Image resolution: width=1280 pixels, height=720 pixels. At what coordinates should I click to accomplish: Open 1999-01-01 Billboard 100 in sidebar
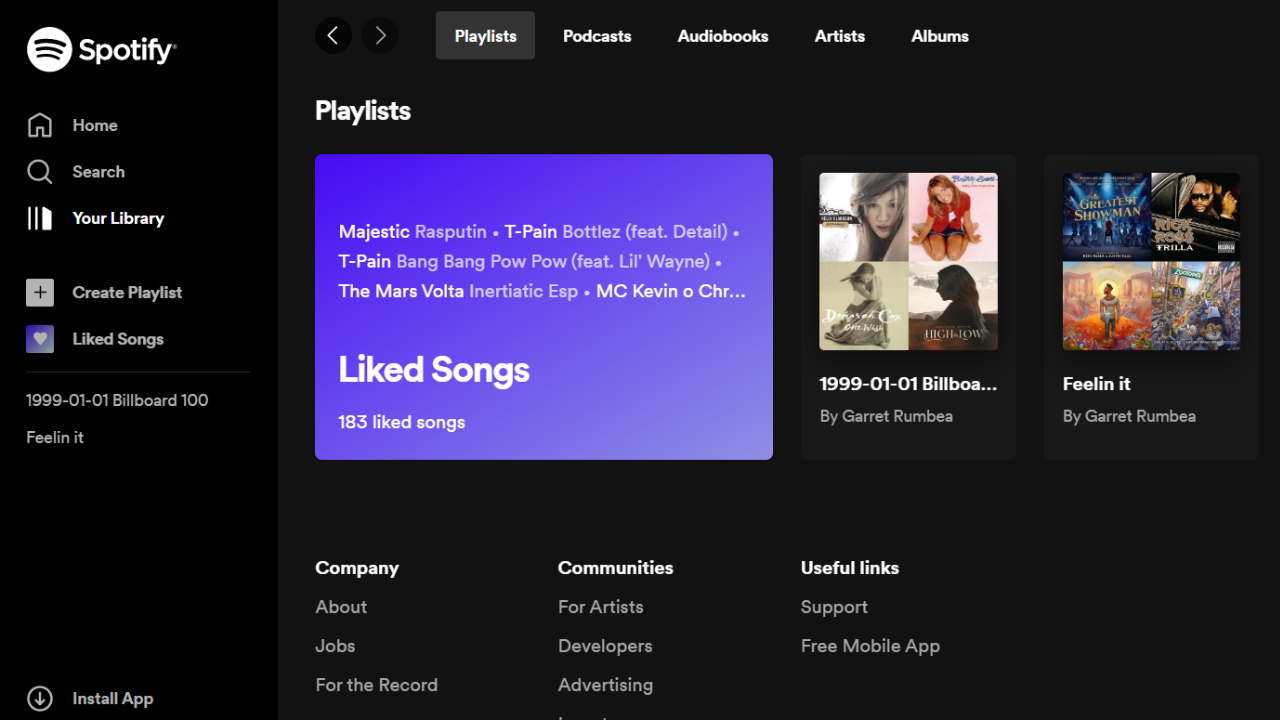(x=117, y=400)
